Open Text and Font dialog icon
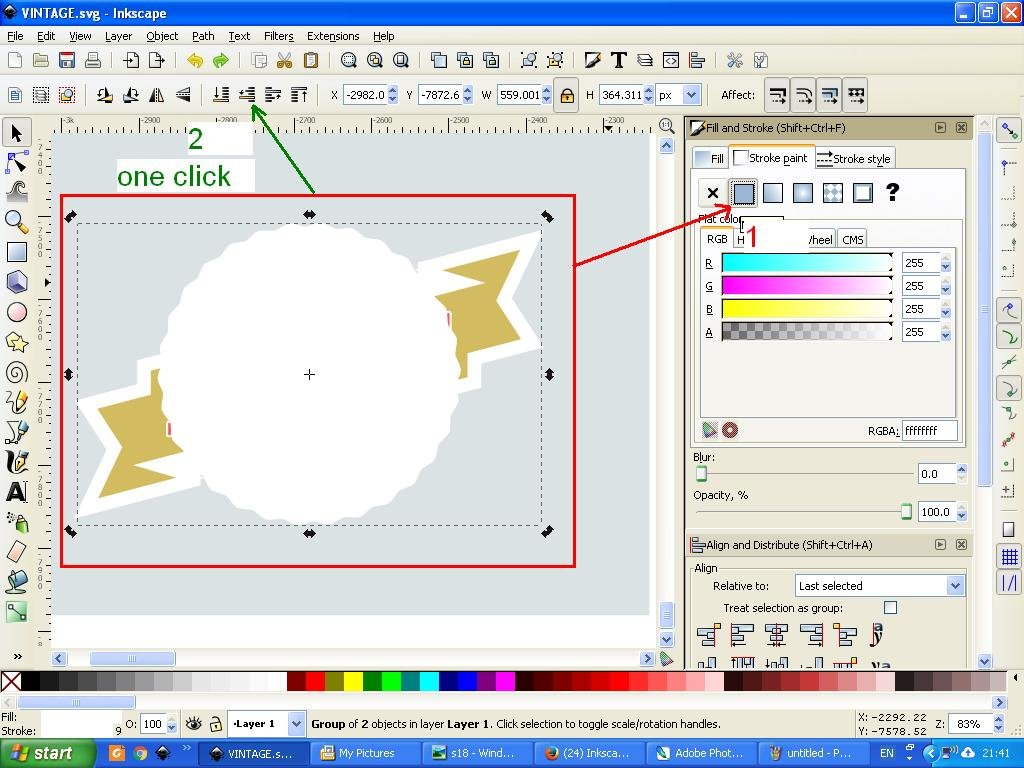 [618, 61]
